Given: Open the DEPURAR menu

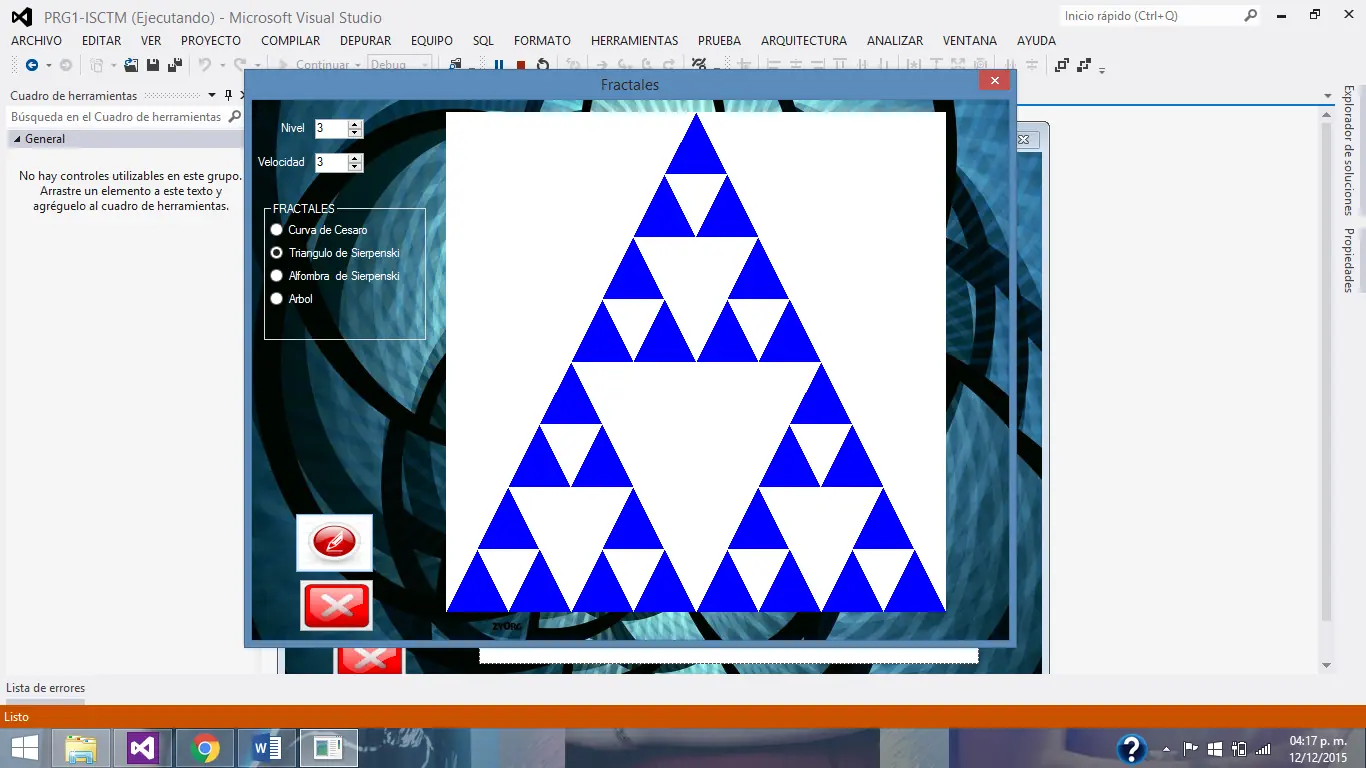Looking at the screenshot, I should pyautogui.click(x=366, y=41).
